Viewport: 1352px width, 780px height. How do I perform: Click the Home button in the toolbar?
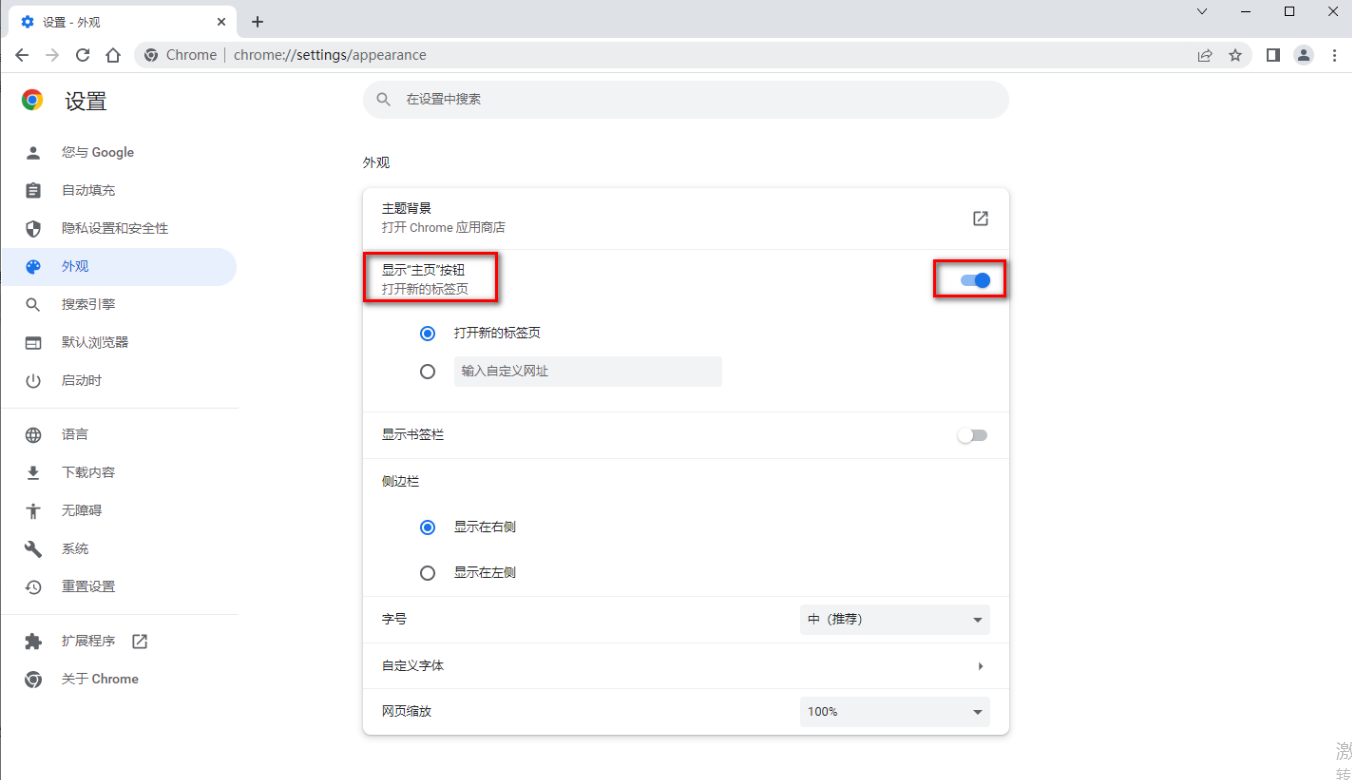click(113, 55)
